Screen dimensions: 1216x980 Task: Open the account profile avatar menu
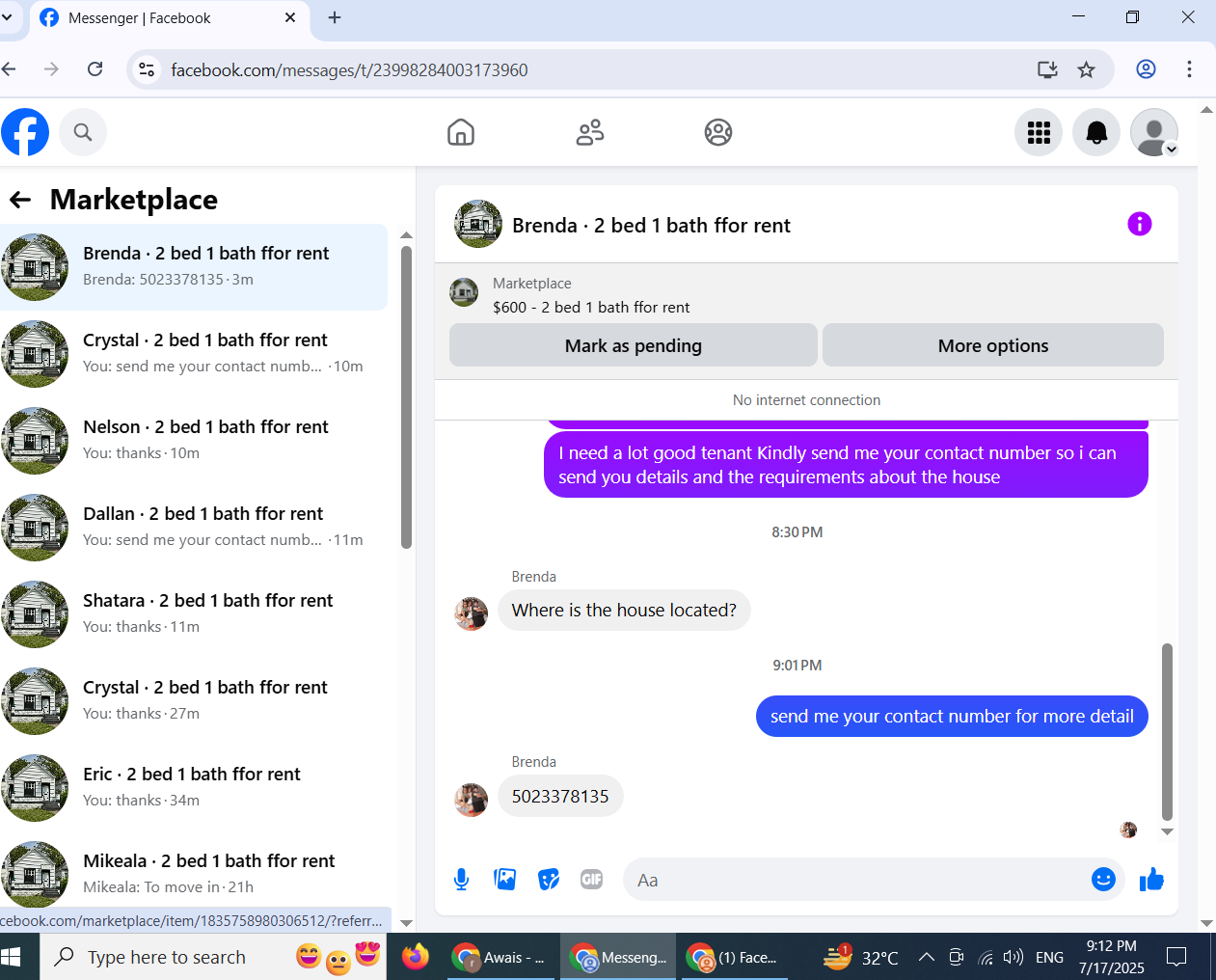coord(1154,132)
